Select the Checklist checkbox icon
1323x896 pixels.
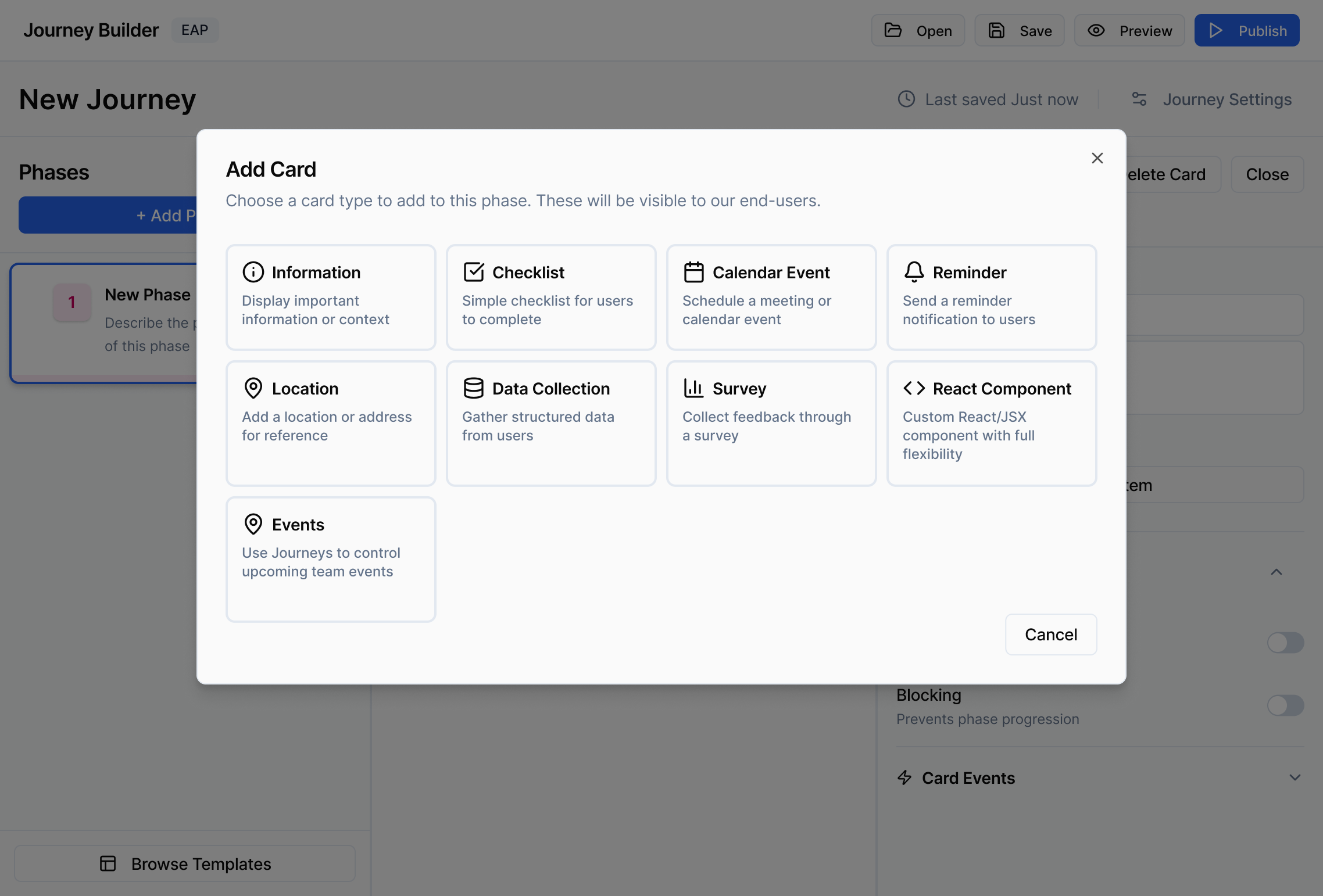(x=473, y=272)
